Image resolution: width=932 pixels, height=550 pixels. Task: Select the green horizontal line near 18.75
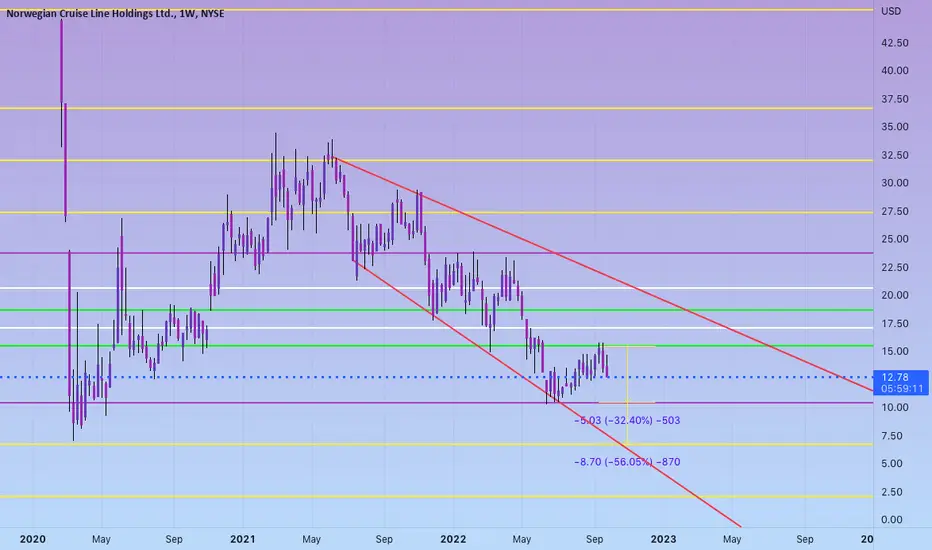tap(436, 310)
